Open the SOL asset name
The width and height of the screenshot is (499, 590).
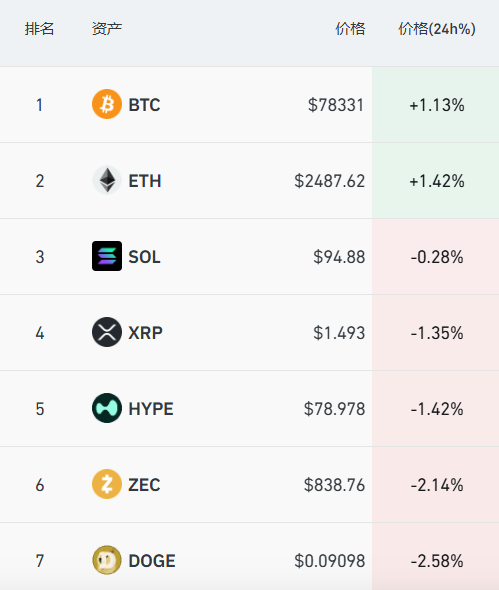click(145, 257)
